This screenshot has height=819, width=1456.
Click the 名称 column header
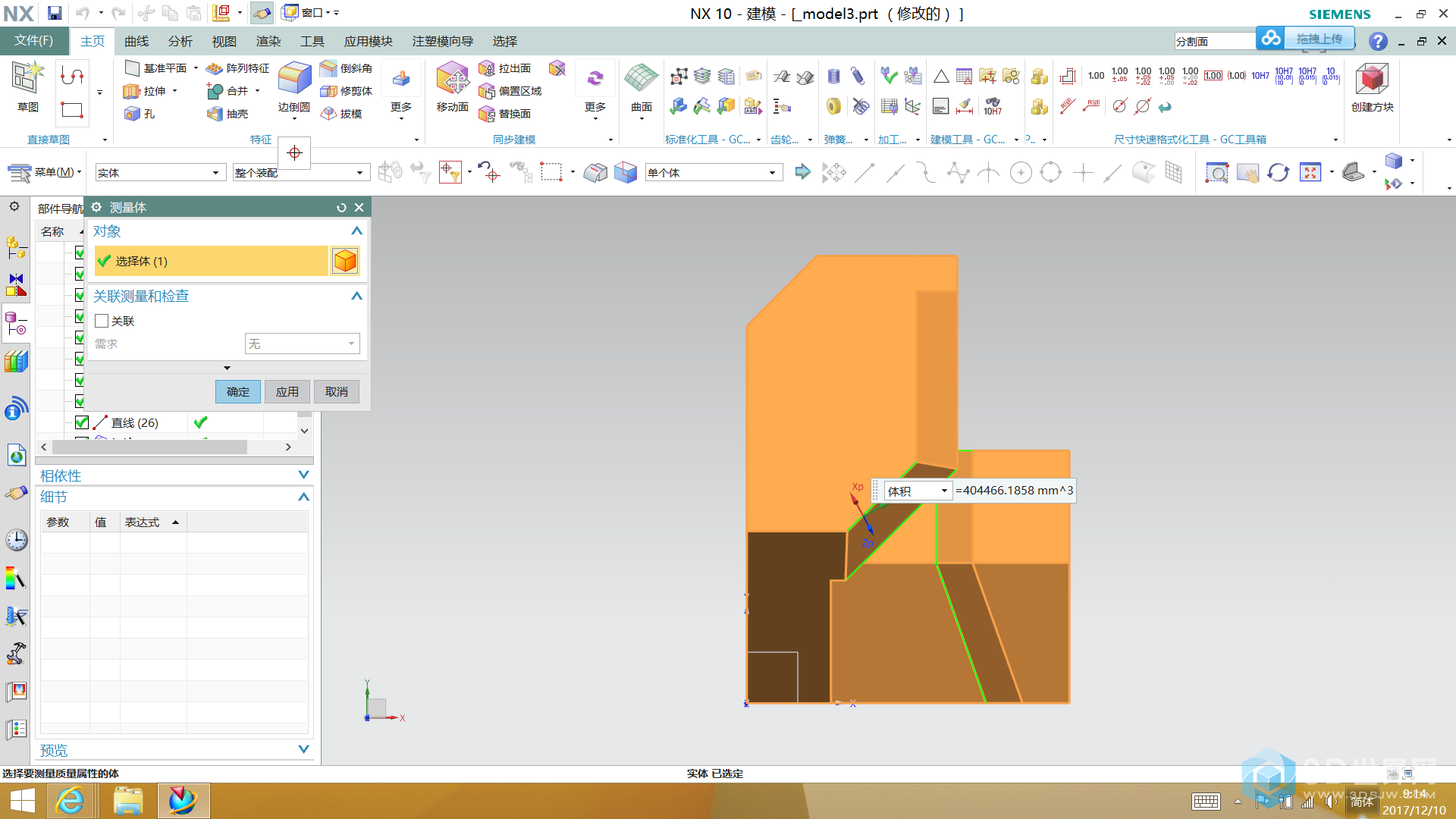pos(52,231)
